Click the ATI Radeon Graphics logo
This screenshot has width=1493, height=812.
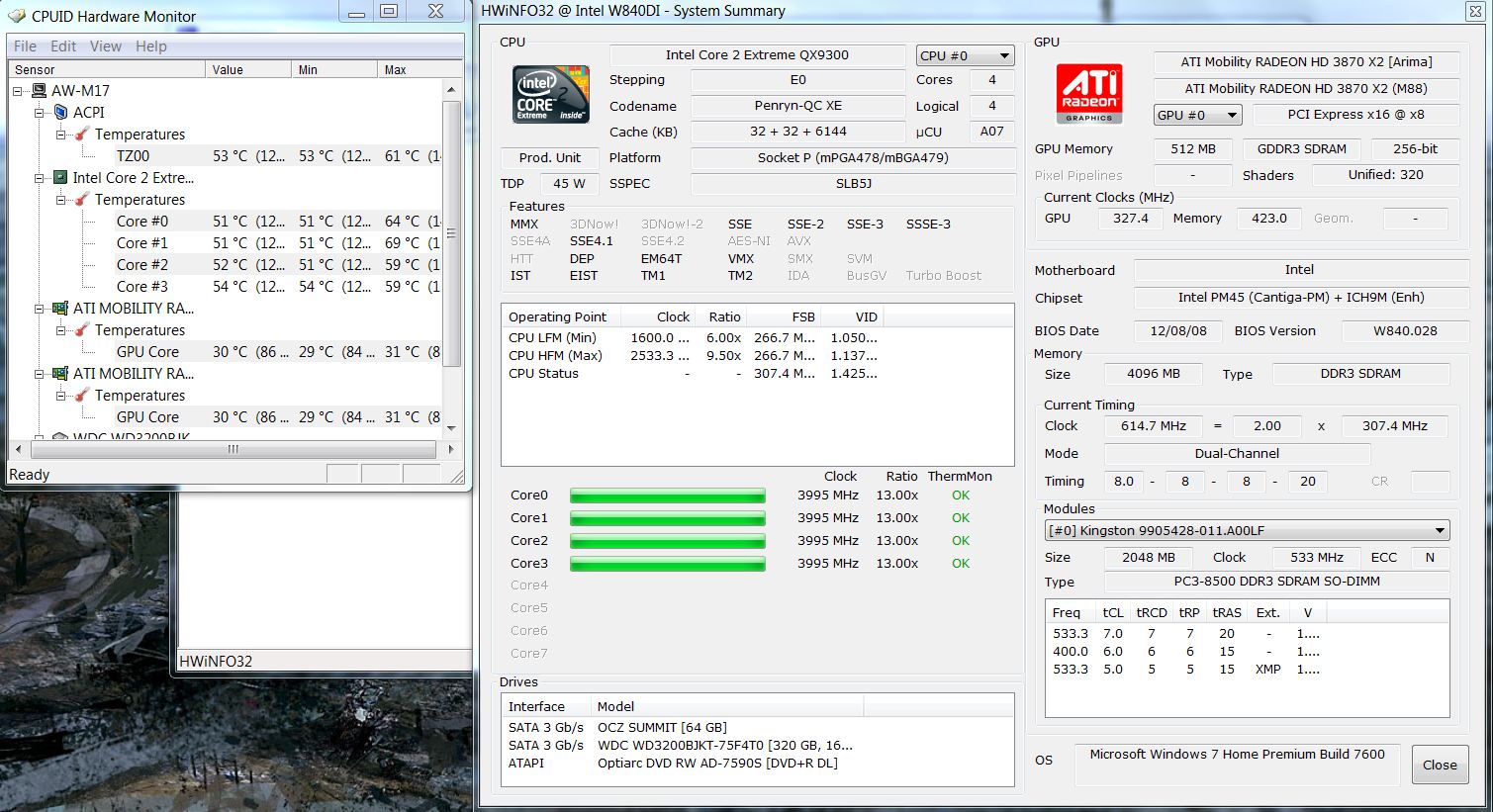[1089, 94]
